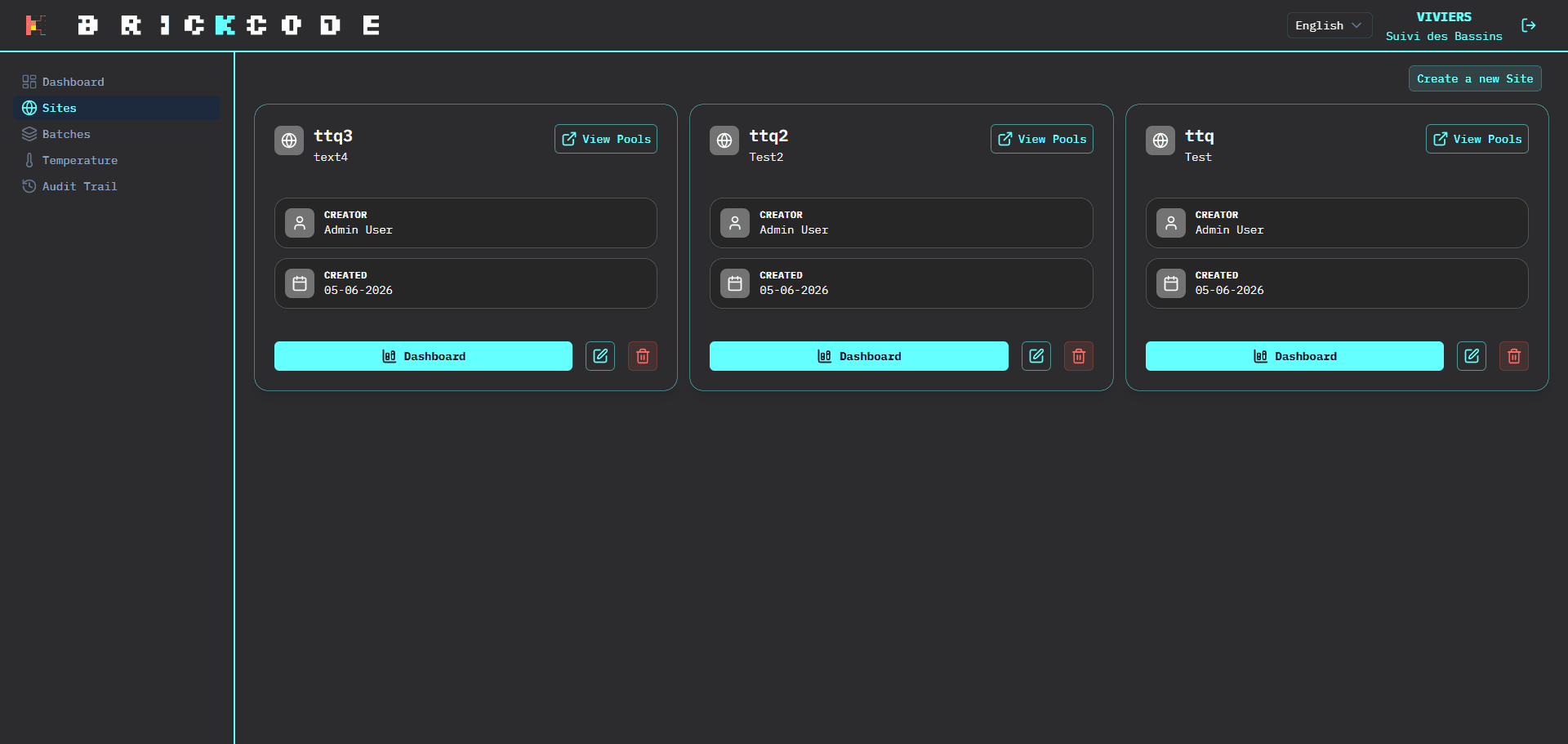The height and width of the screenshot is (744, 1568).
Task: Click the logout icon in header
Action: tap(1529, 25)
